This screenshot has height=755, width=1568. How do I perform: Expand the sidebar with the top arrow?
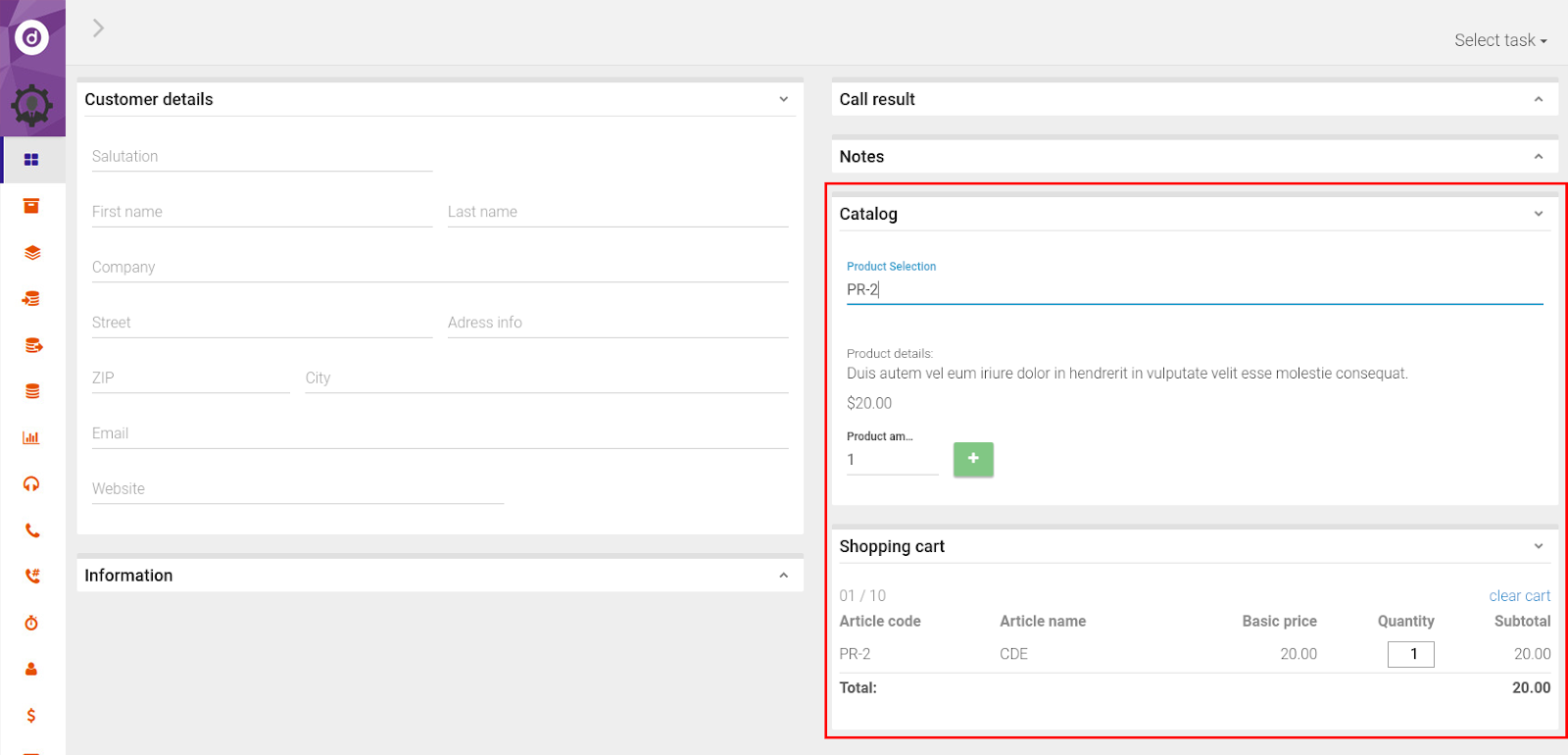[x=98, y=28]
